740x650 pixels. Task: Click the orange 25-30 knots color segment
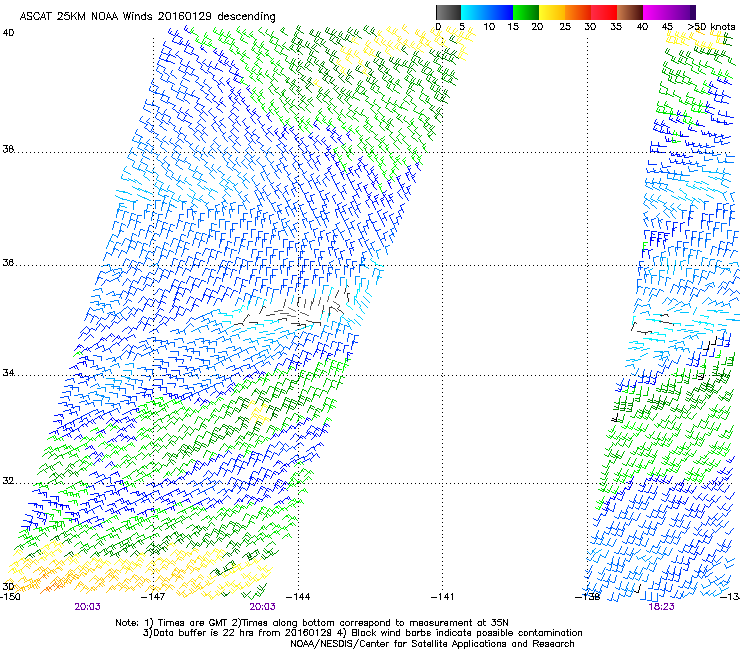point(578,12)
